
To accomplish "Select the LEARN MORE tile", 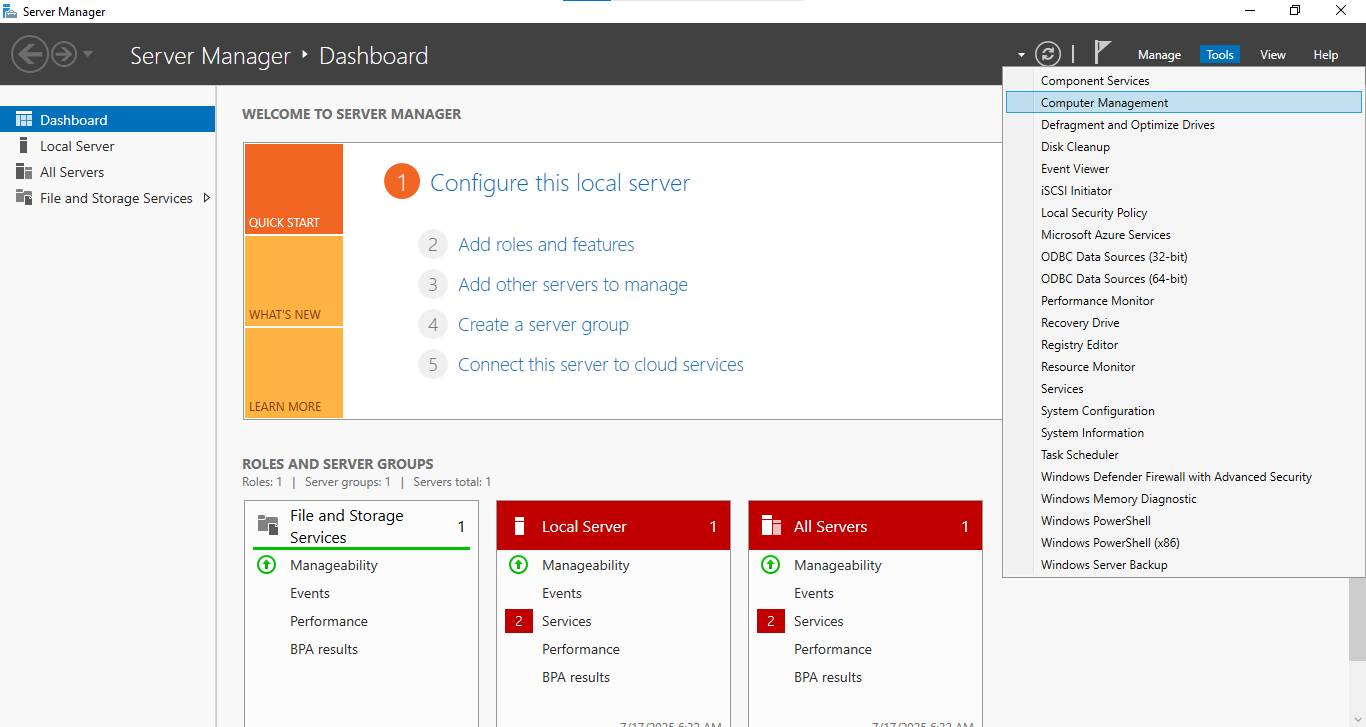I will [x=293, y=373].
